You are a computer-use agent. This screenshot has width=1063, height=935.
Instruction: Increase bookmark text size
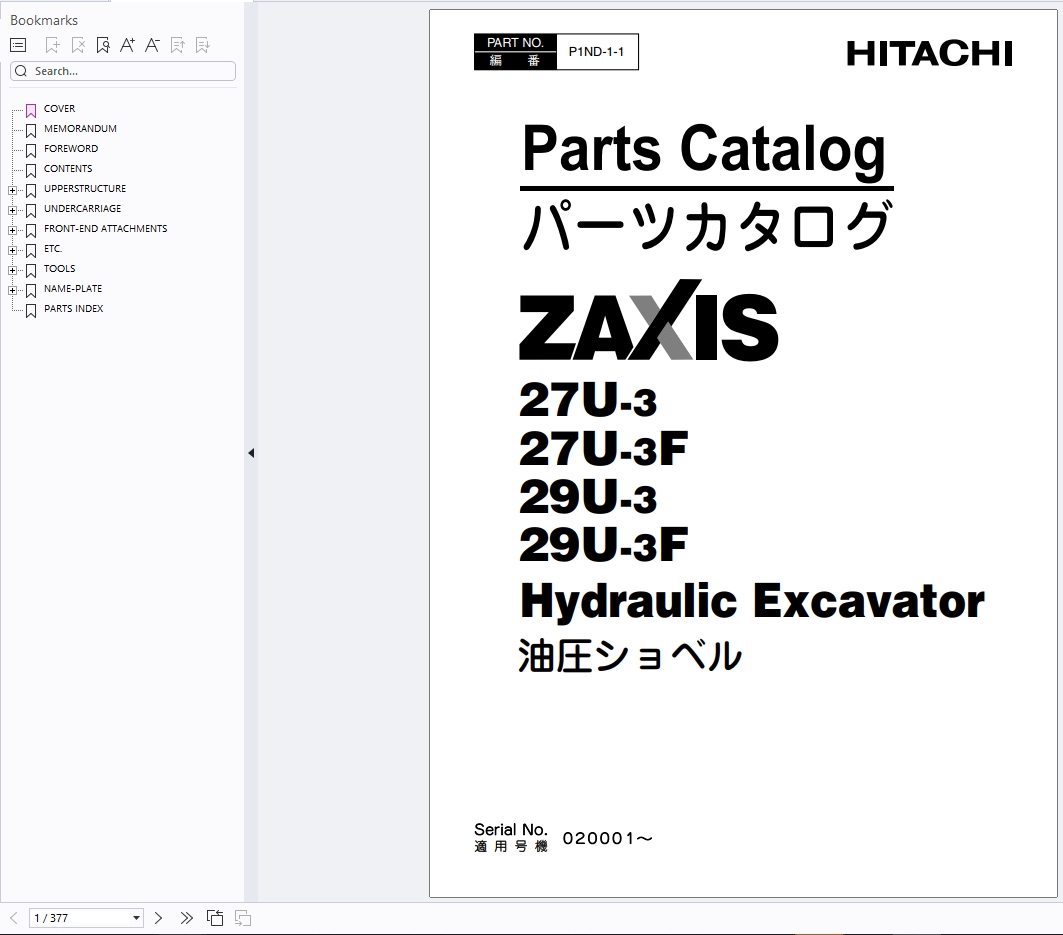pyautogui.click(x=127, y=45)
